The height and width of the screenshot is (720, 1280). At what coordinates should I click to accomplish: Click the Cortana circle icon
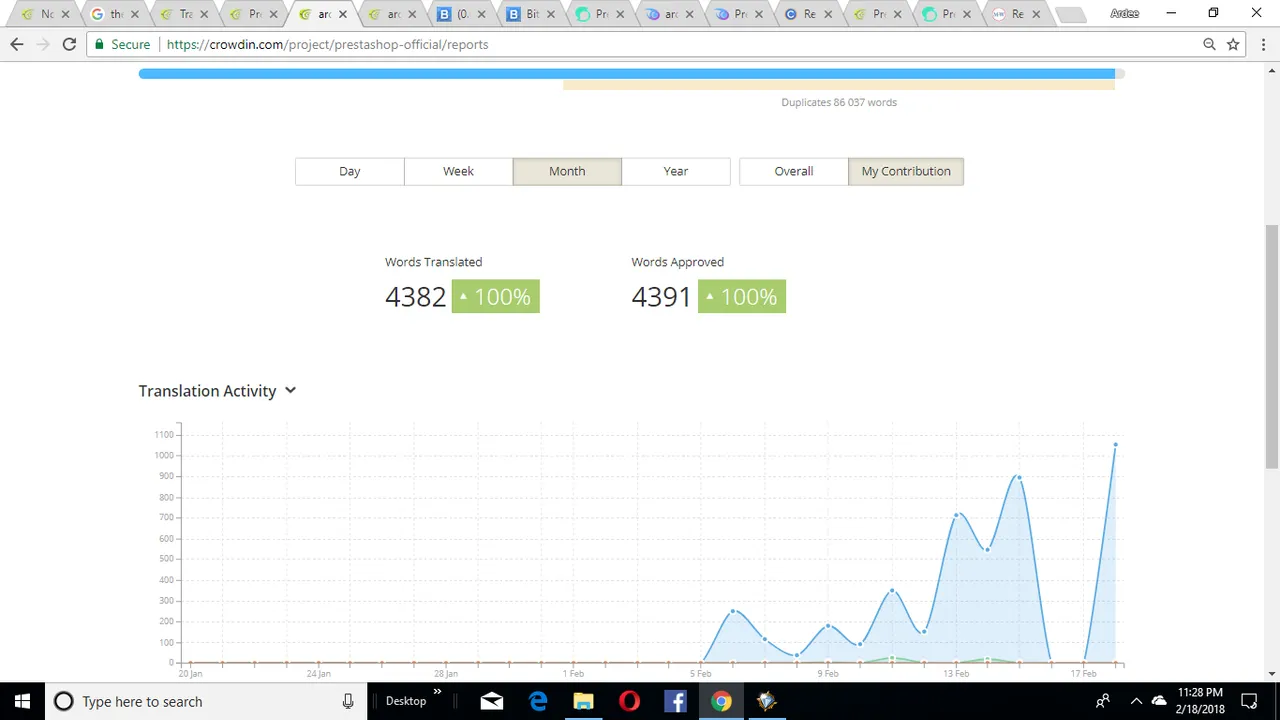coord(63,701)
